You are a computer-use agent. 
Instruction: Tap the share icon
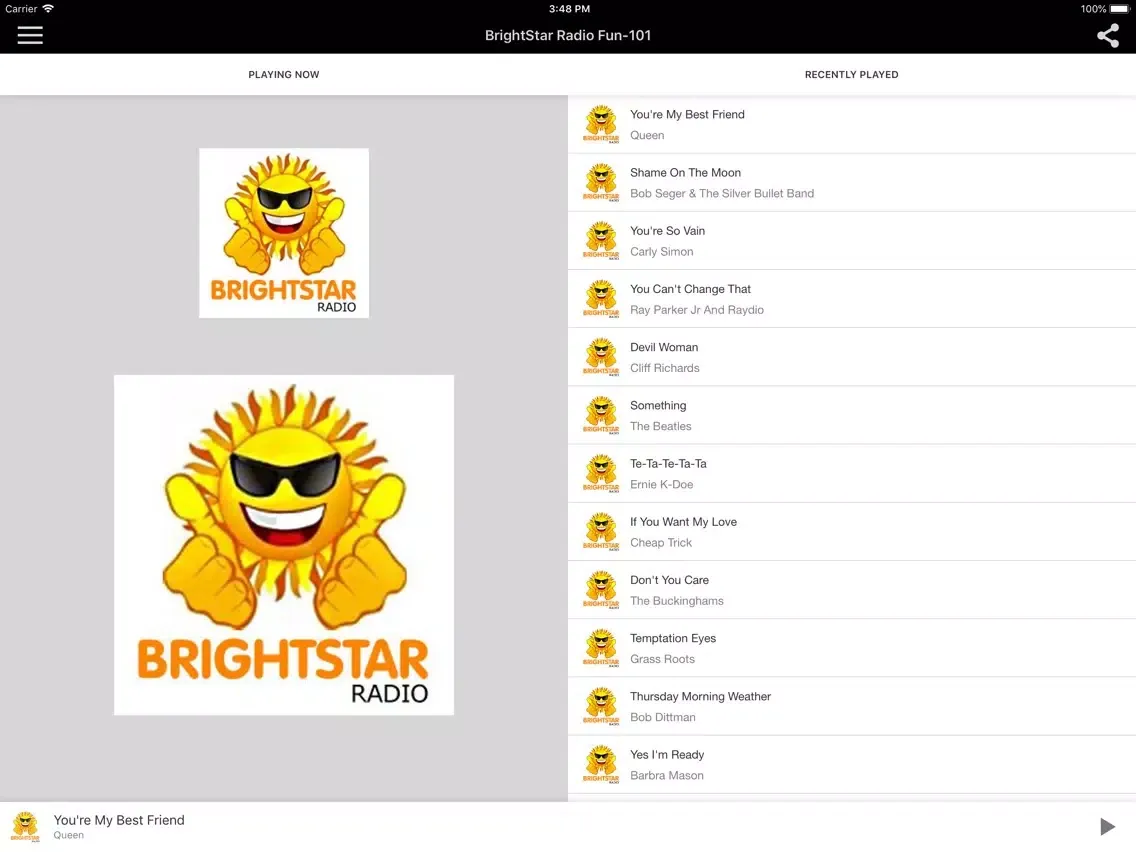pyautogui.click(x=1107, y=36)
